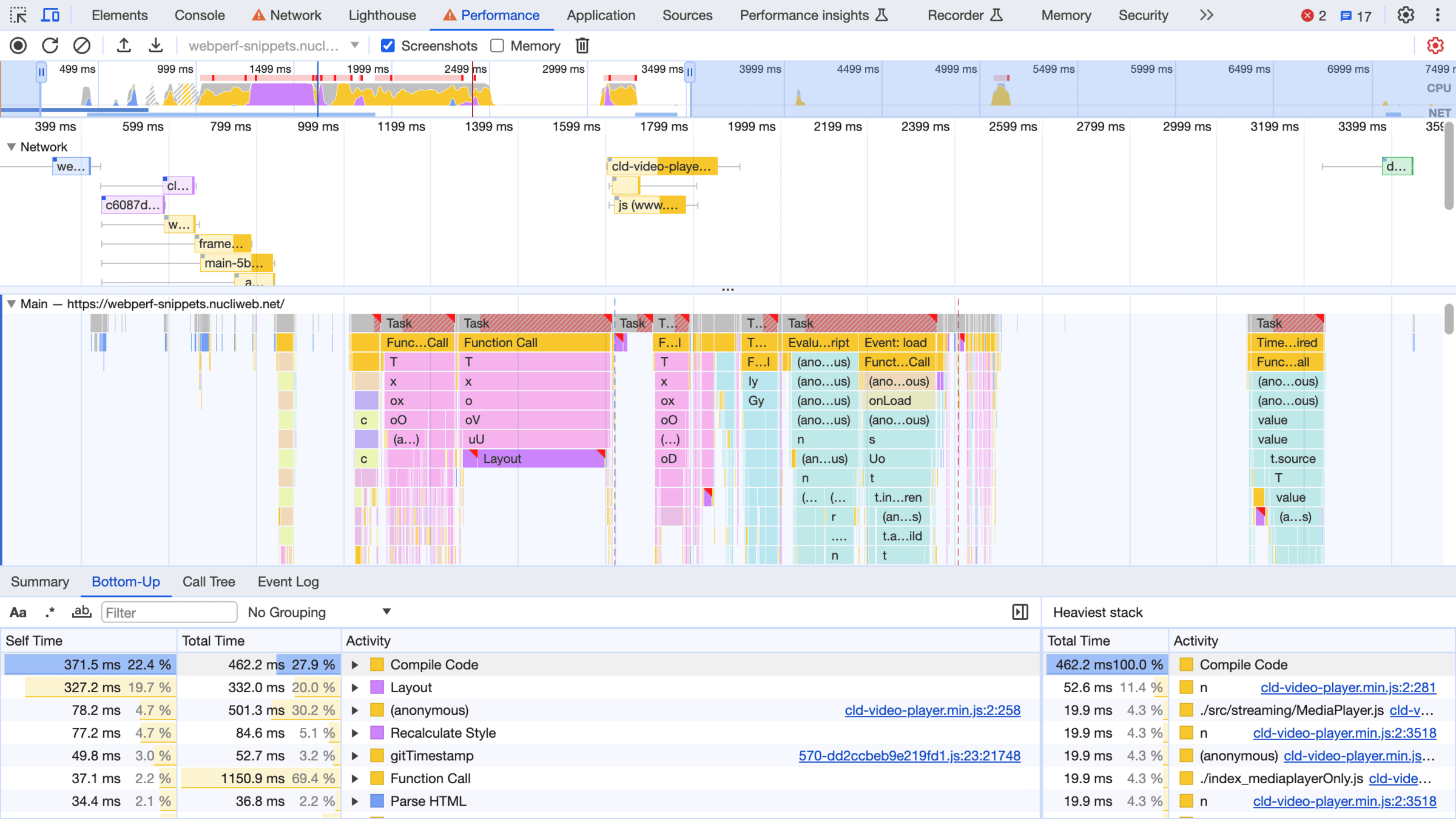Open the Lighthouse panel tab

coord(382,15)
